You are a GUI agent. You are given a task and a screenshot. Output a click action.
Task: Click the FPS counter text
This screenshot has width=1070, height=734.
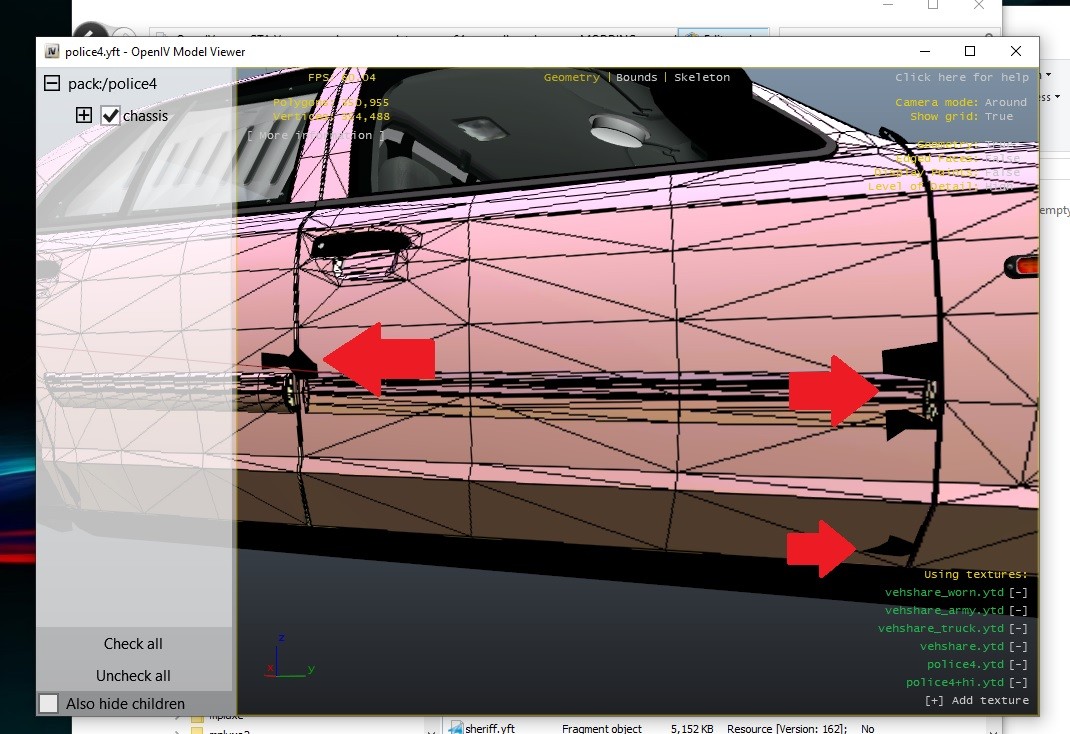[341, 77]
